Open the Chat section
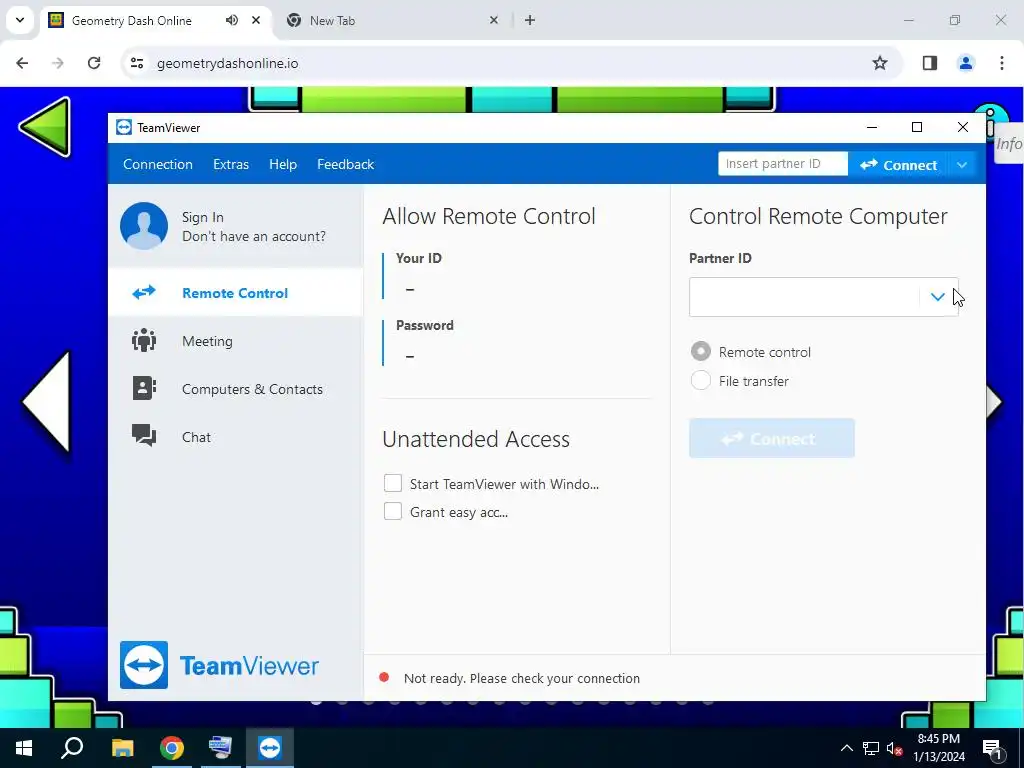The height and width of the screenshot is (768, 1024). [236, 437]
